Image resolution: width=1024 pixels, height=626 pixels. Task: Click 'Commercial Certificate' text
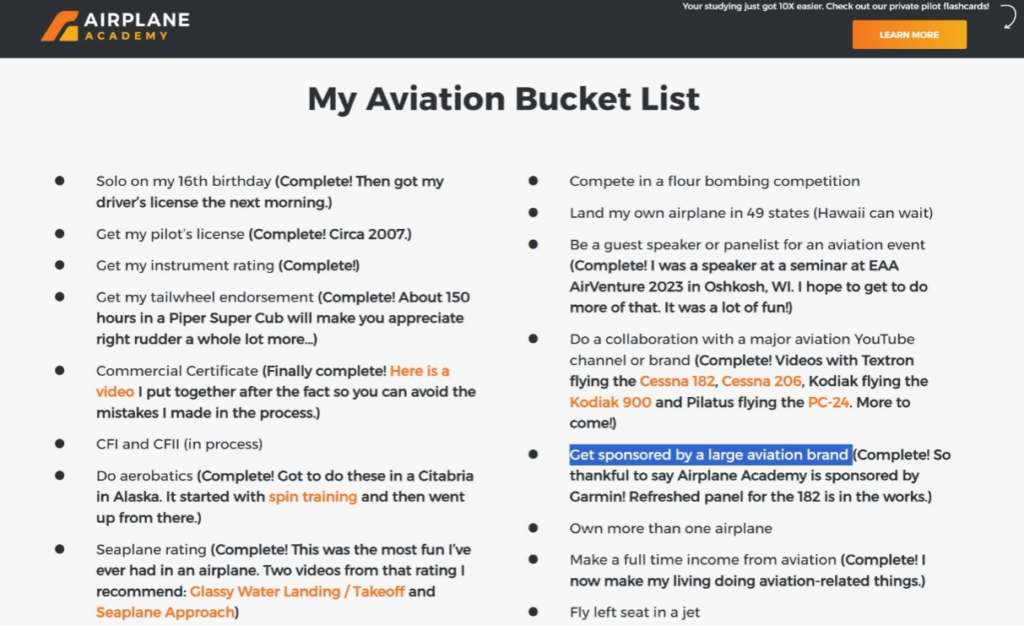pyautogui.click(x=177, y=371)
